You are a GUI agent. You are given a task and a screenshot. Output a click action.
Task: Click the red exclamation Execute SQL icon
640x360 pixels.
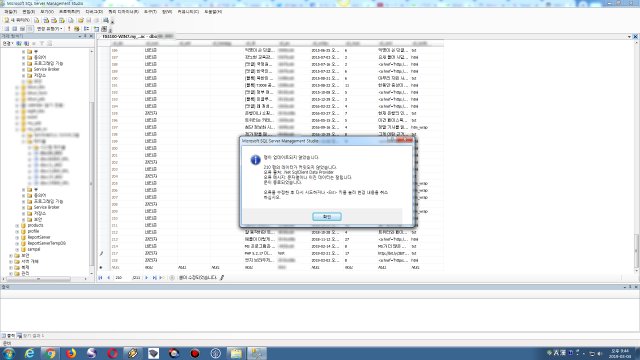pyautogui.click(x=69, y=29)
